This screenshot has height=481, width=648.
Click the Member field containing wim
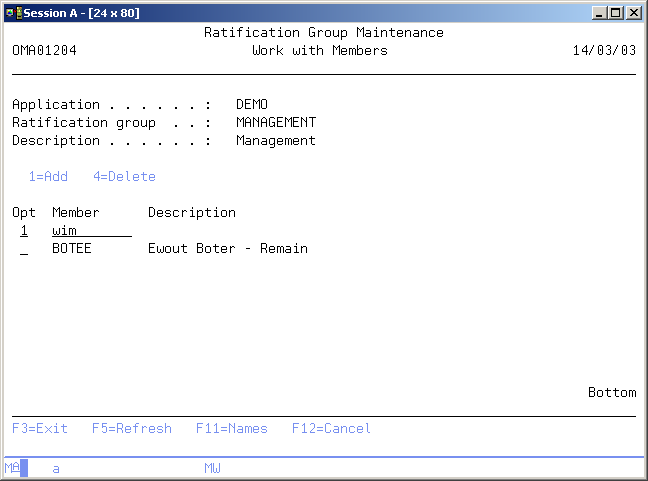pos(91,231)
